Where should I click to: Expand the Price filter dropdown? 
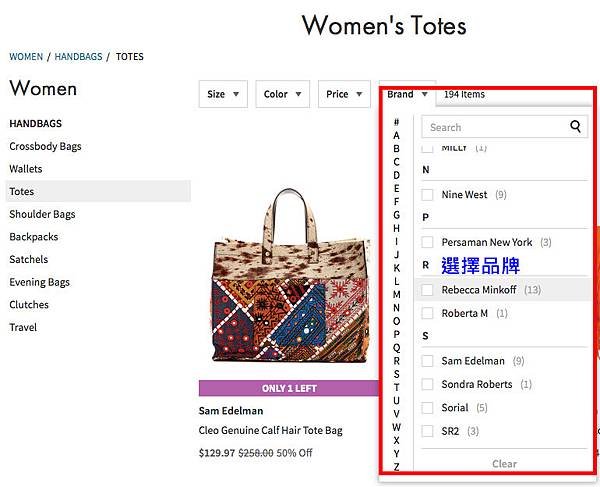click(344, 94)
